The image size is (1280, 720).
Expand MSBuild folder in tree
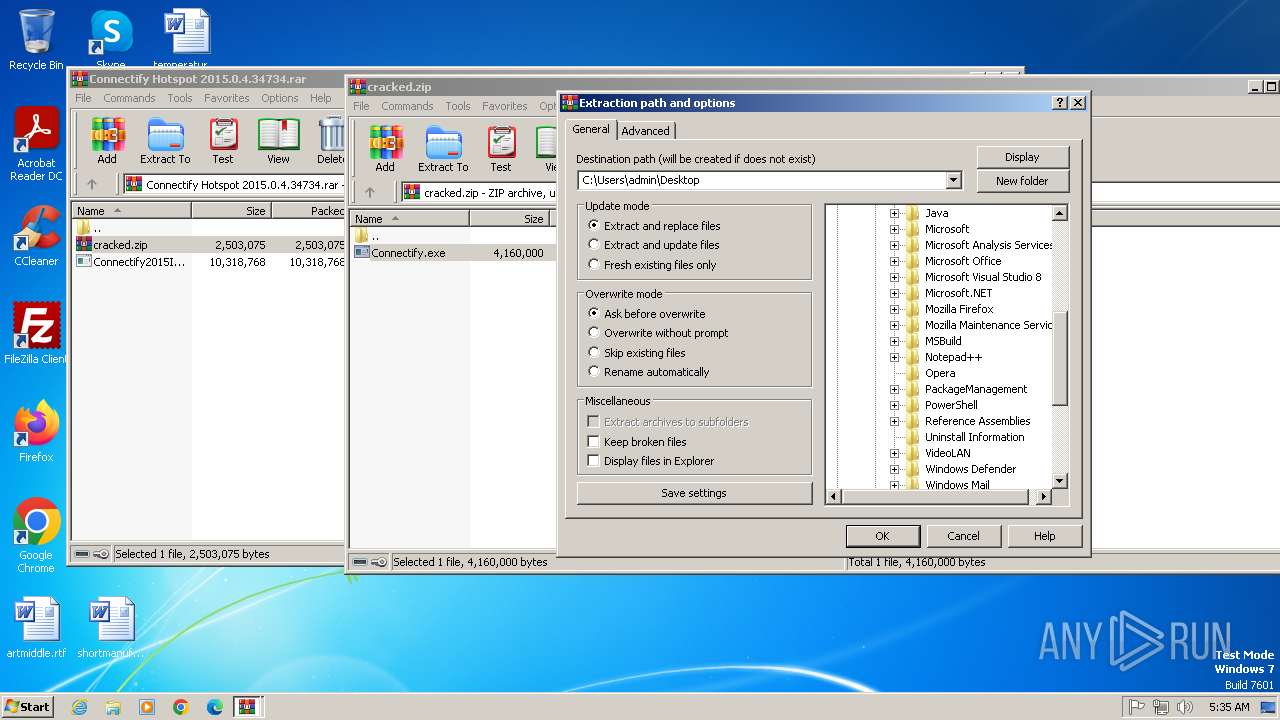point(895,341)
